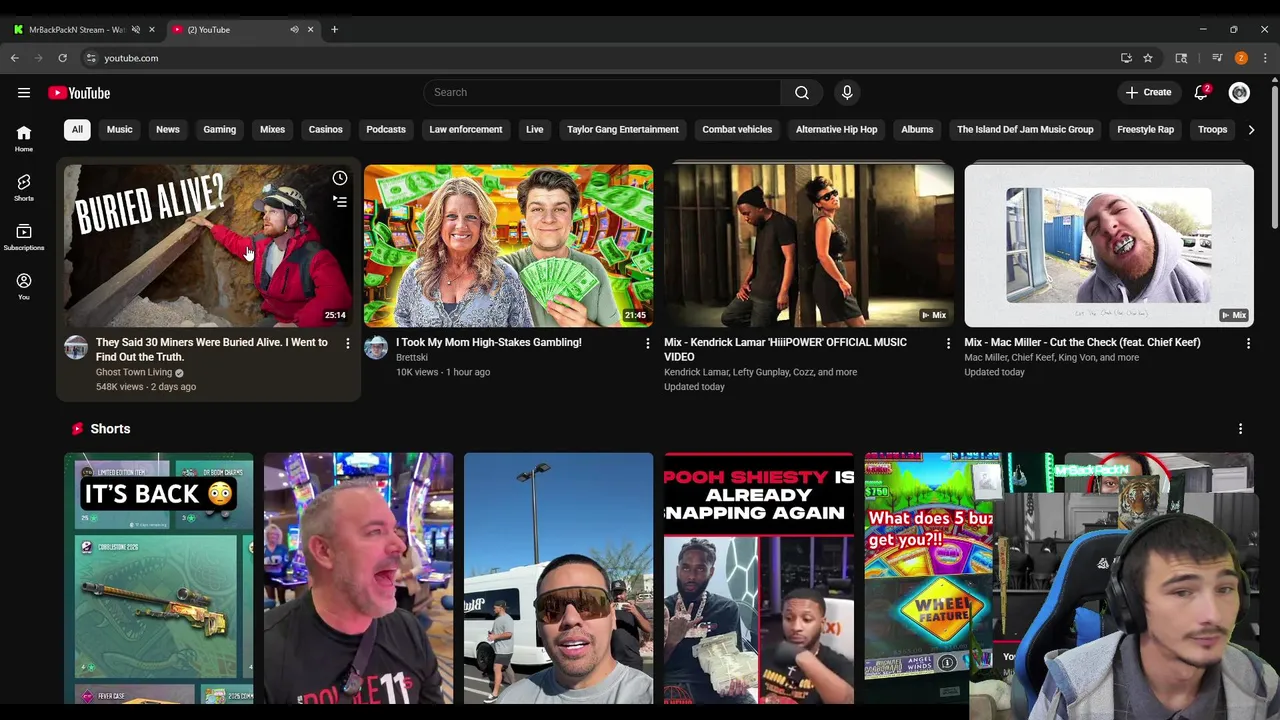Select the Alternative Hip Hop chip

point(836,129)
